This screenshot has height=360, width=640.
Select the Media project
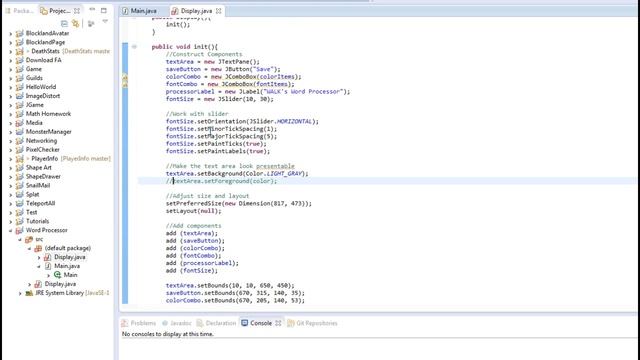click(34, 123)
